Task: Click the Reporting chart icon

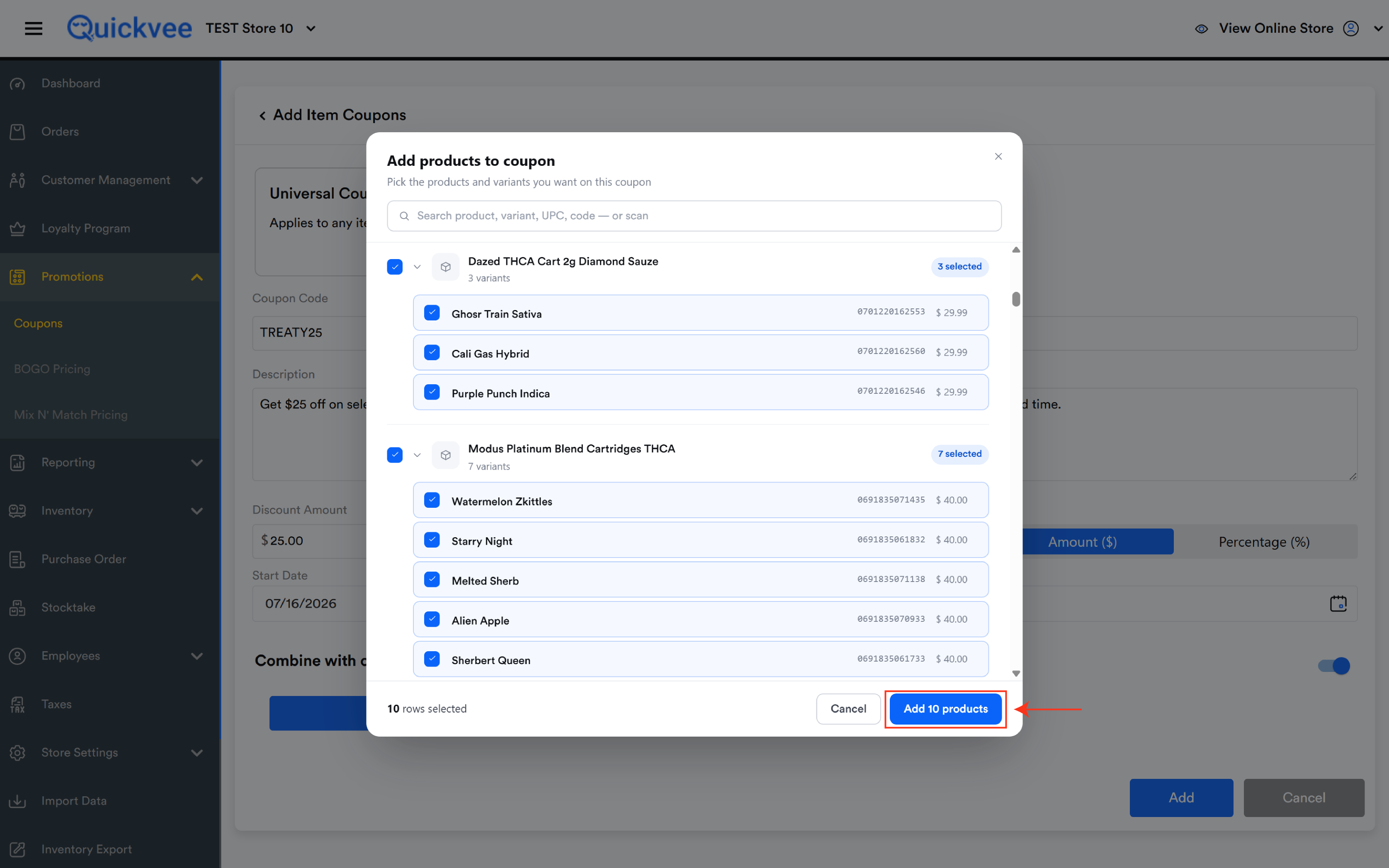Action: (x=18, y=463)
